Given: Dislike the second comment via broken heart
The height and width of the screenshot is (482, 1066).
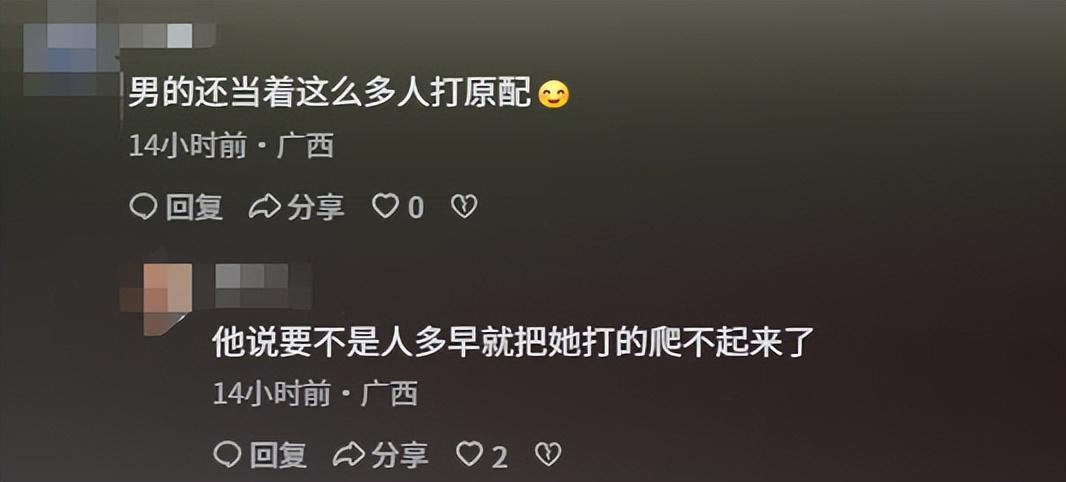Looking at the screenshot, I should click(549, 454).
